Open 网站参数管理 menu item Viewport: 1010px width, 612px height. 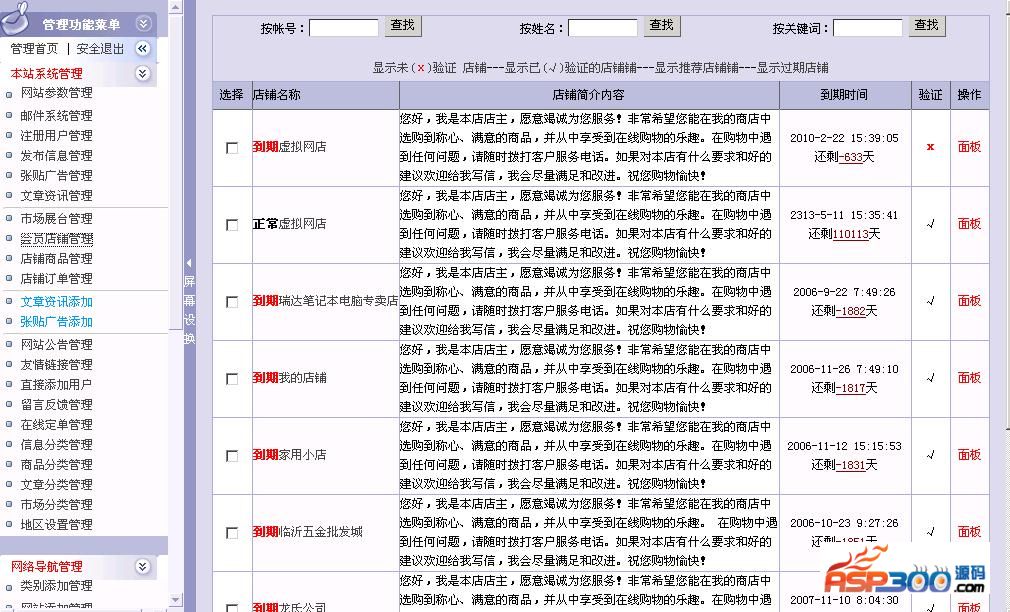tap(56, 93)
